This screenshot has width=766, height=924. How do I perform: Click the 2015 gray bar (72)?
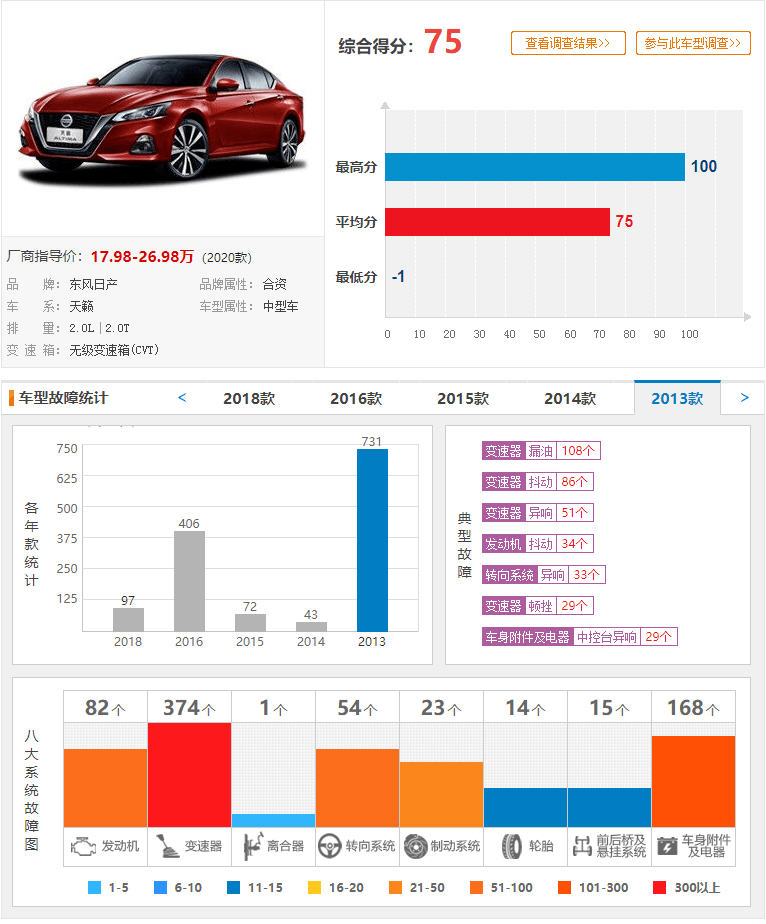[x=250, y=622]
